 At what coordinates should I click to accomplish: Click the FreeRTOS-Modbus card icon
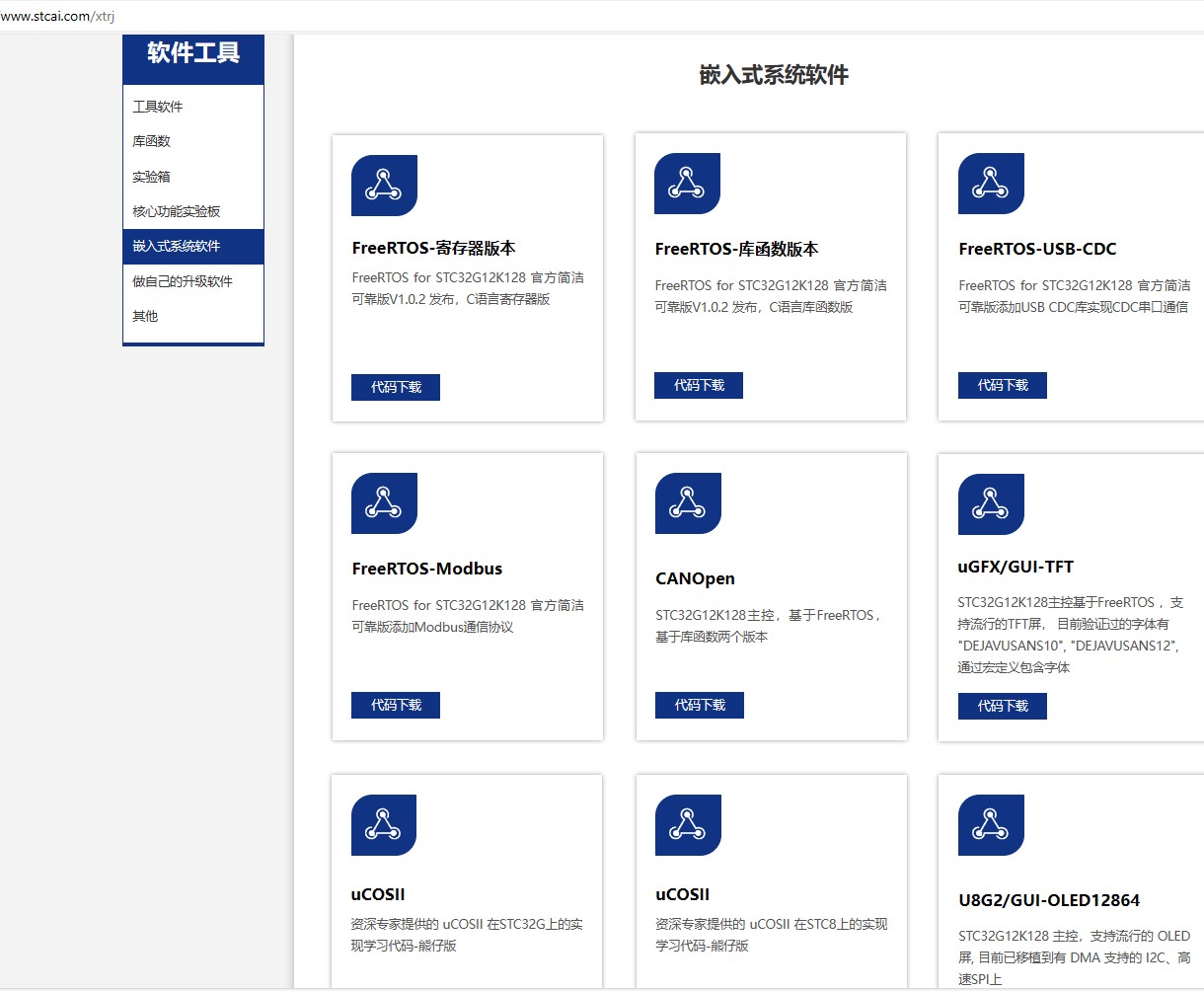click(x=384, y=503)
